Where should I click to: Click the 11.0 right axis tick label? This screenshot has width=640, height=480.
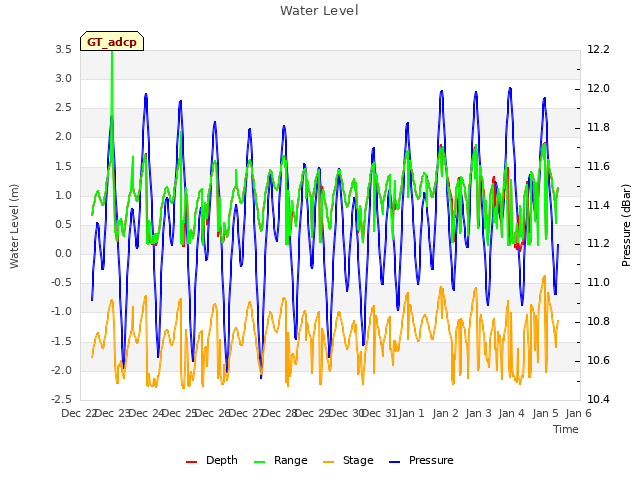[x=598, y=282]
